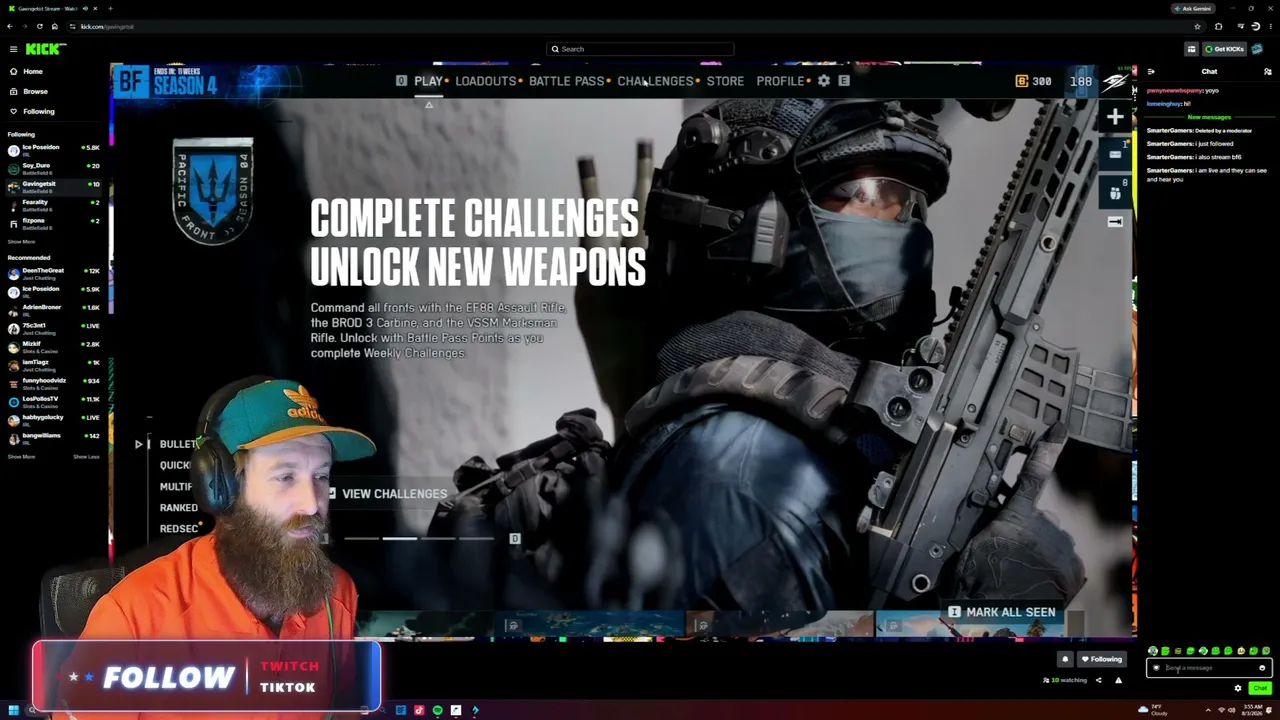
Task: Reload the browser page
Action: 40,27
